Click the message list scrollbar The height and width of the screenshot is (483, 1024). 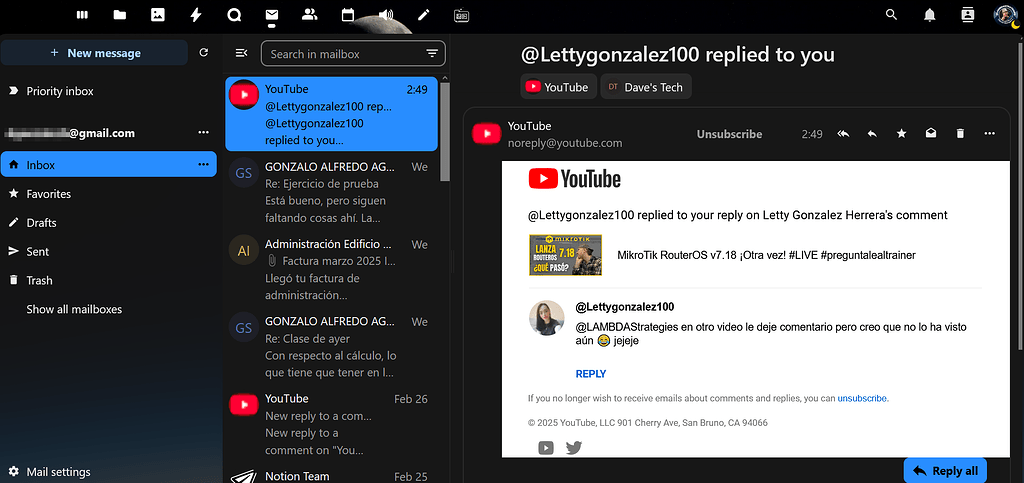click(x=444, y=131)
